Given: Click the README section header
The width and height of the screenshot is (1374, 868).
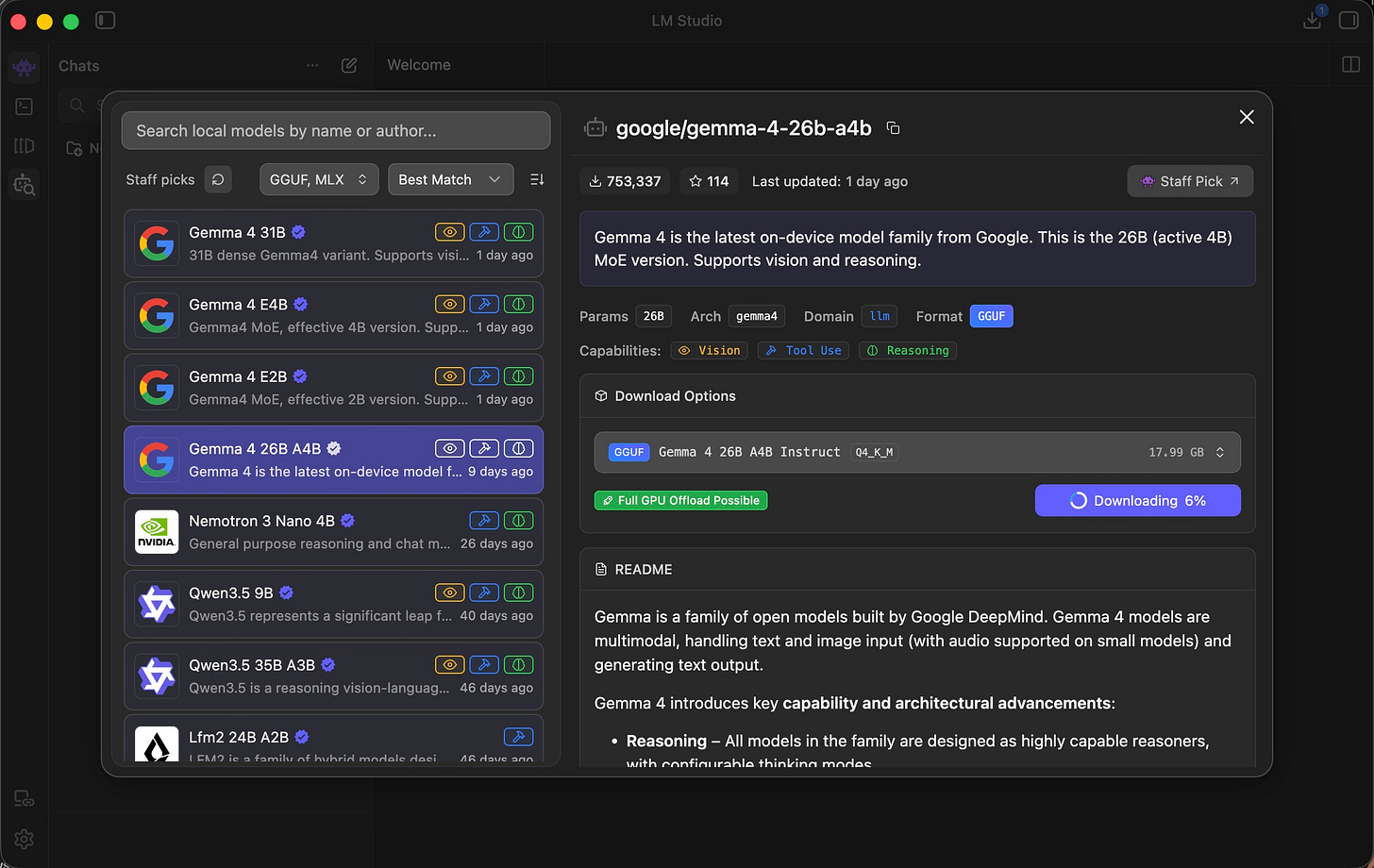Looking at the screenshot, I should (917, 569).
